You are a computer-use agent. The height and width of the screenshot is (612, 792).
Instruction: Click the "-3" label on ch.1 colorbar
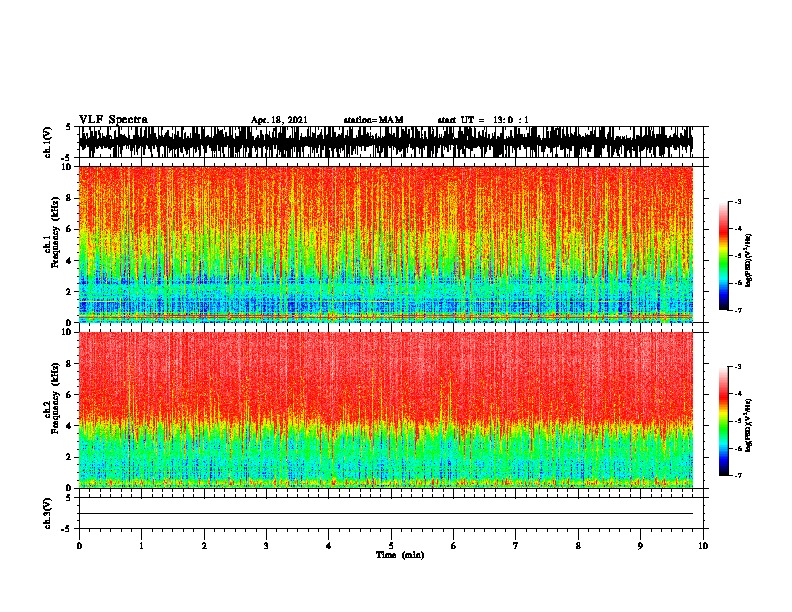tap(738, 201)
